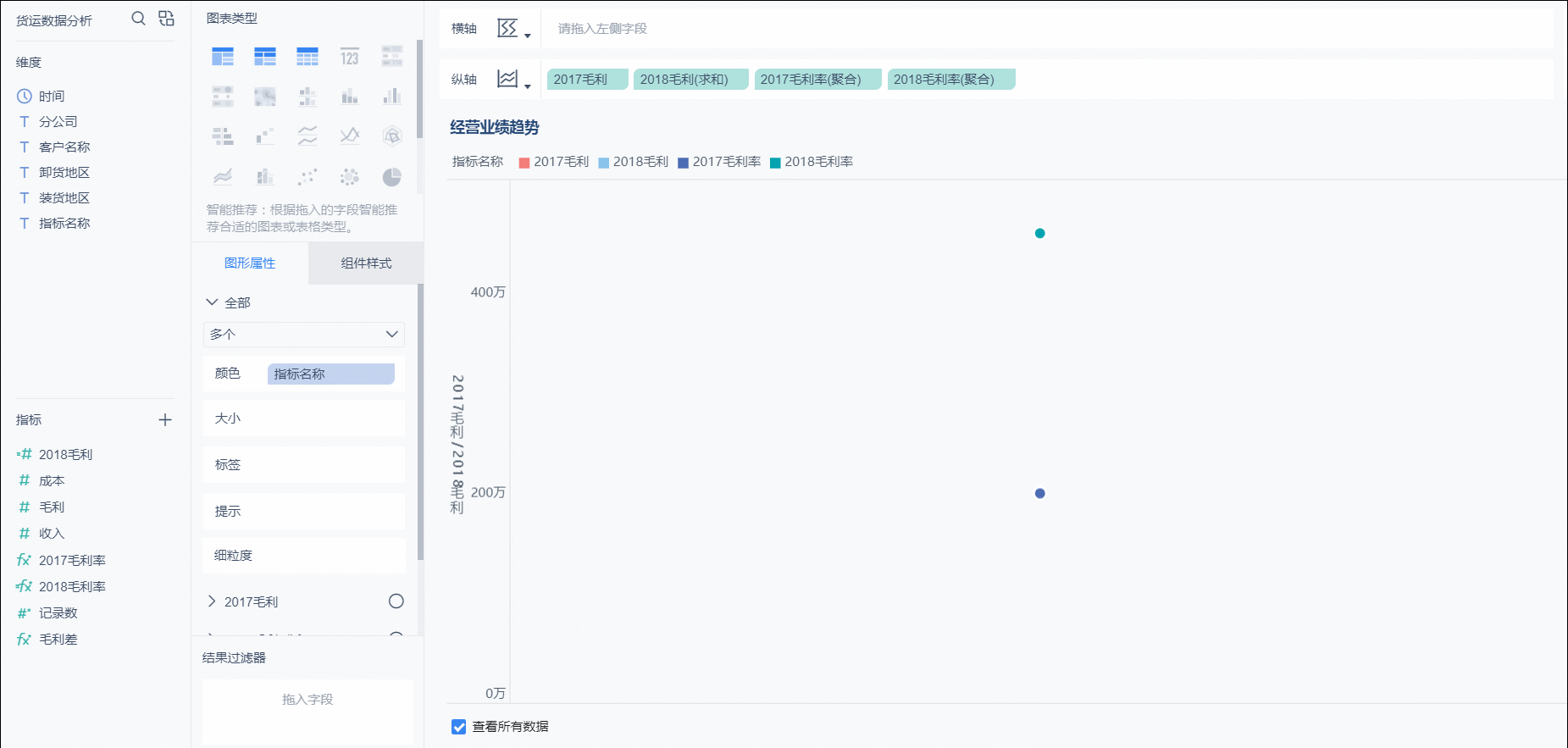This screenshot has width=1568, height=748.
Task: Click the 经营业绩趋势 chart title
Action: 495,128
